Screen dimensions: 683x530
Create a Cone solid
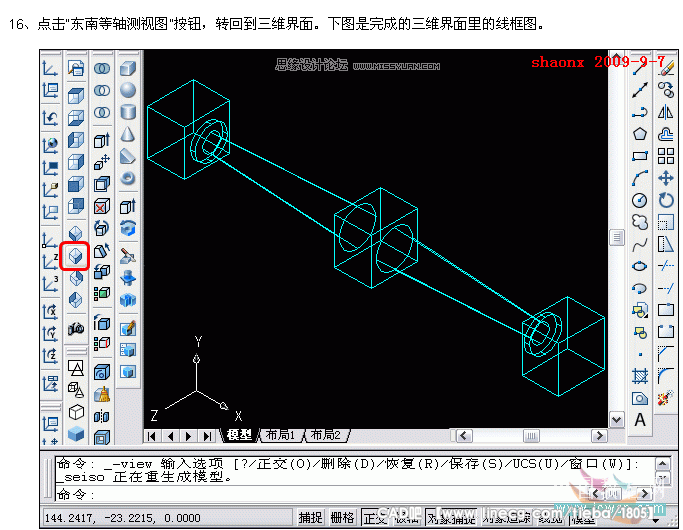coord(128,134)
